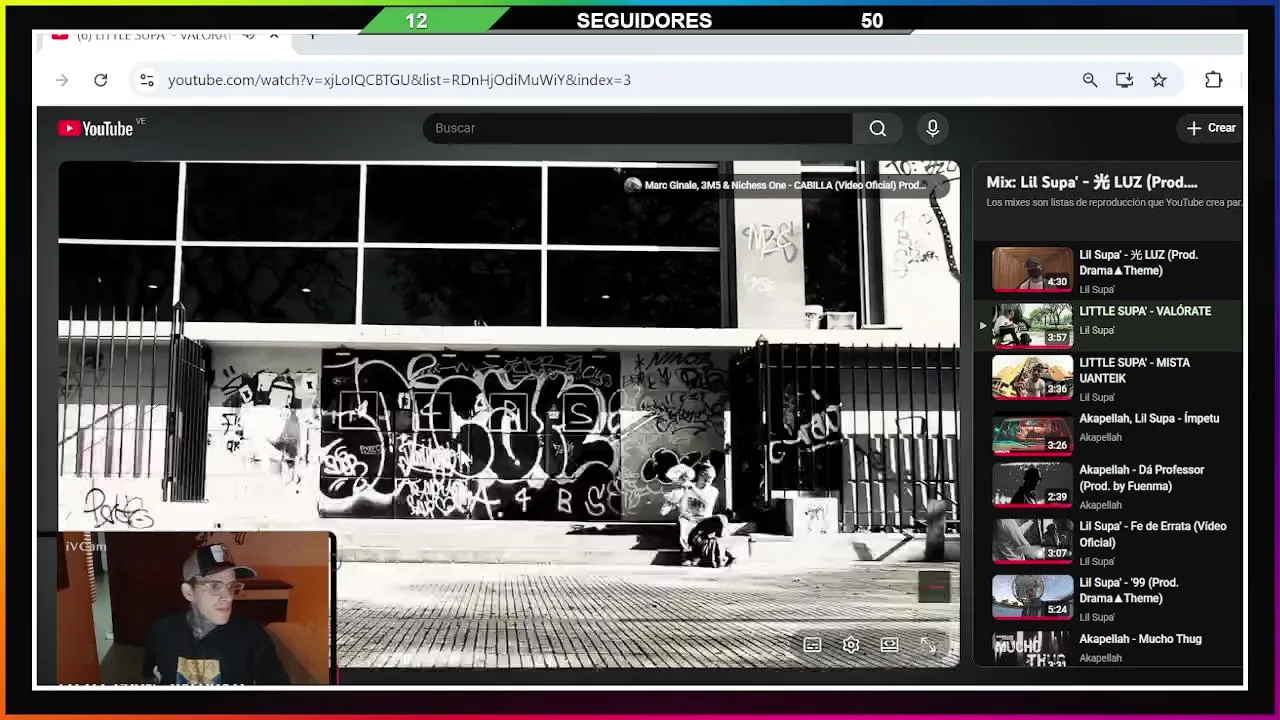Image resolution: width=1280 pixels, height=720 pixels.
Task: Toggle subtitles in the video player
Action: pos(812,645)
